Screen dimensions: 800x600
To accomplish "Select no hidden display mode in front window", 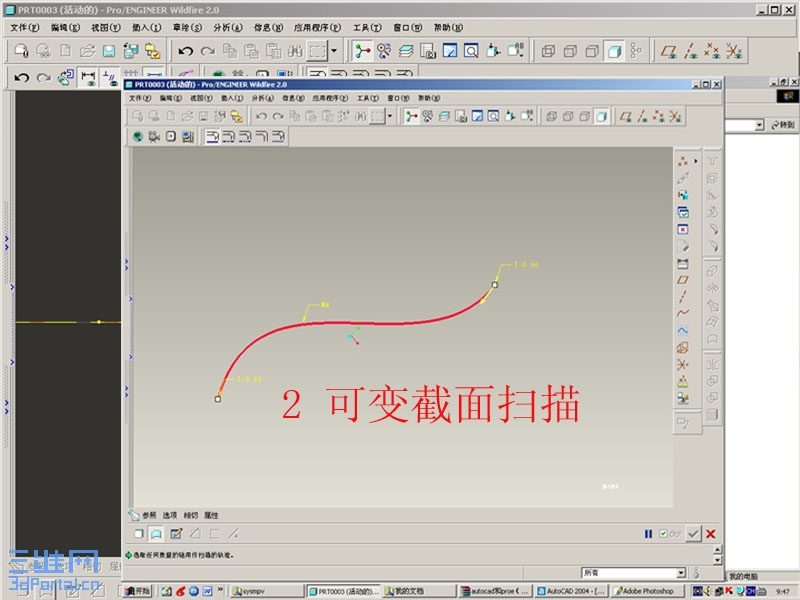I will coord(585,116).
